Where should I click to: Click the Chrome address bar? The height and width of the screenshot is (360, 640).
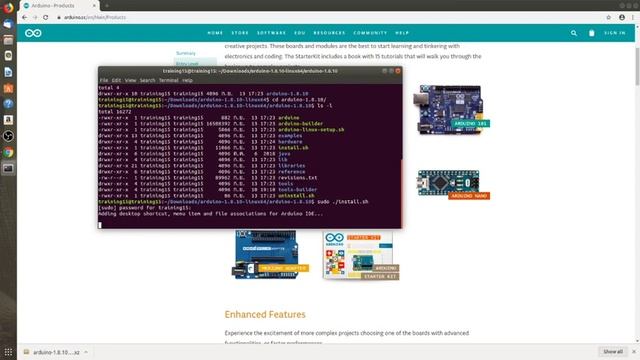[327, 18]
